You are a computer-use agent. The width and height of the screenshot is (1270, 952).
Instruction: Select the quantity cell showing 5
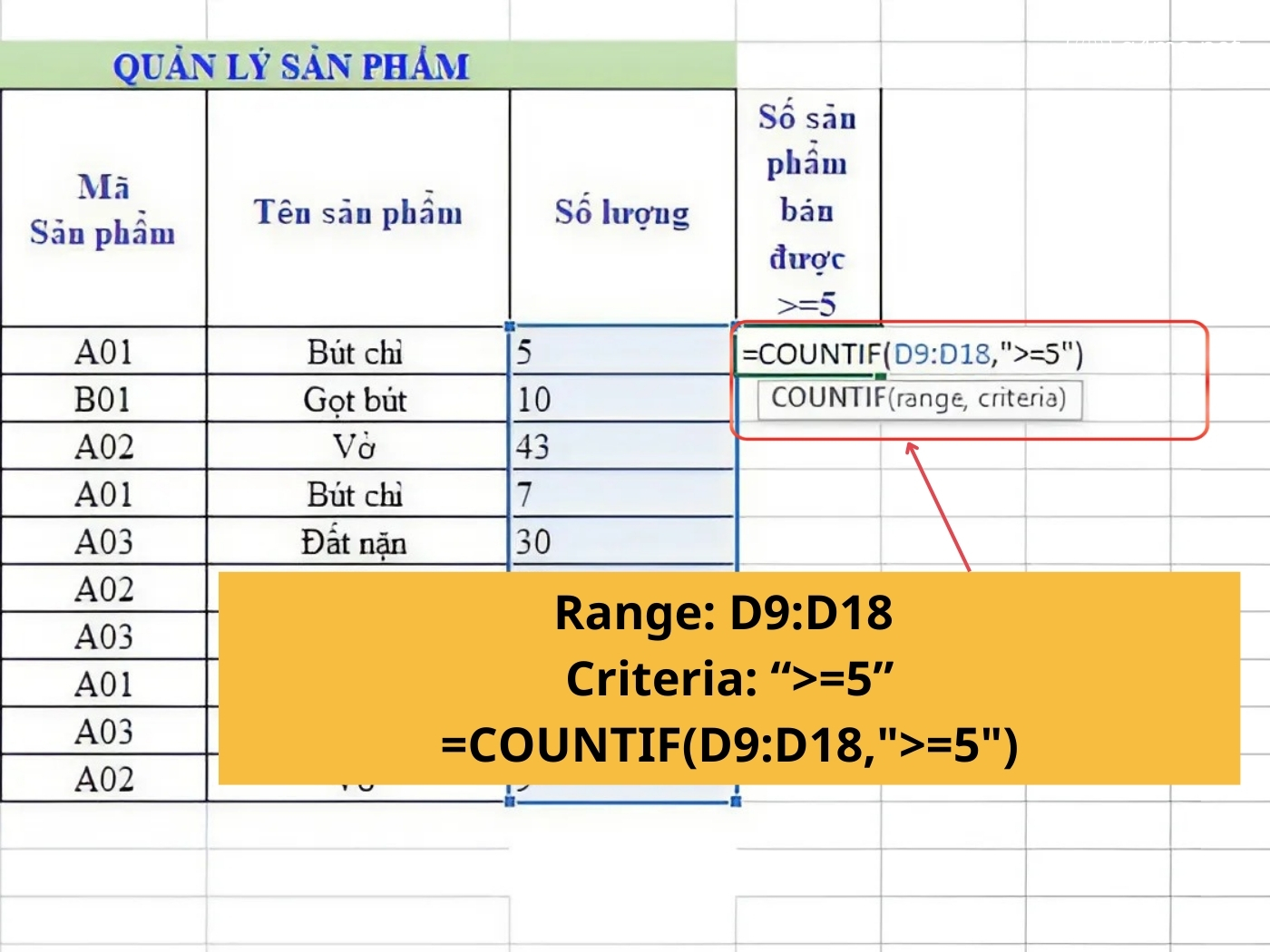point(622,351)
